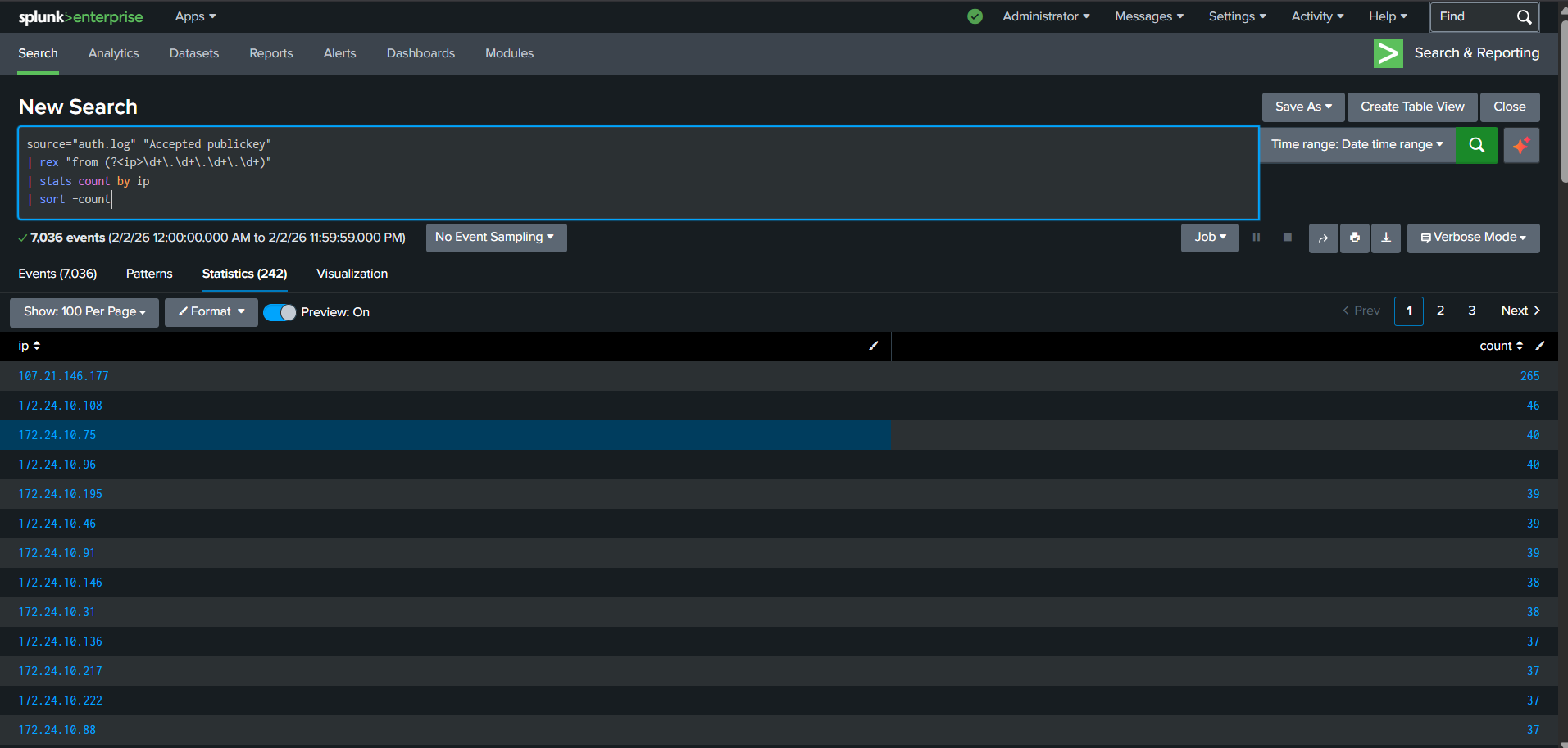Viewport: 1568px width, 748px height.
Task: Click count value 46
Action: [x=1534, y=406]
